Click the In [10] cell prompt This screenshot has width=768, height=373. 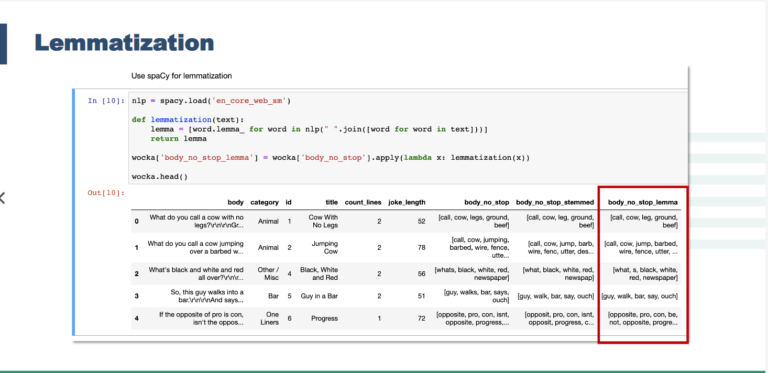[x=107, y=101]
